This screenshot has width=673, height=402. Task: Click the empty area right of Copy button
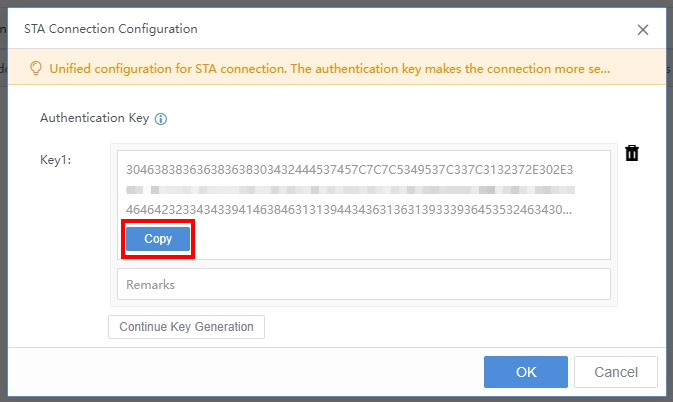399,239
